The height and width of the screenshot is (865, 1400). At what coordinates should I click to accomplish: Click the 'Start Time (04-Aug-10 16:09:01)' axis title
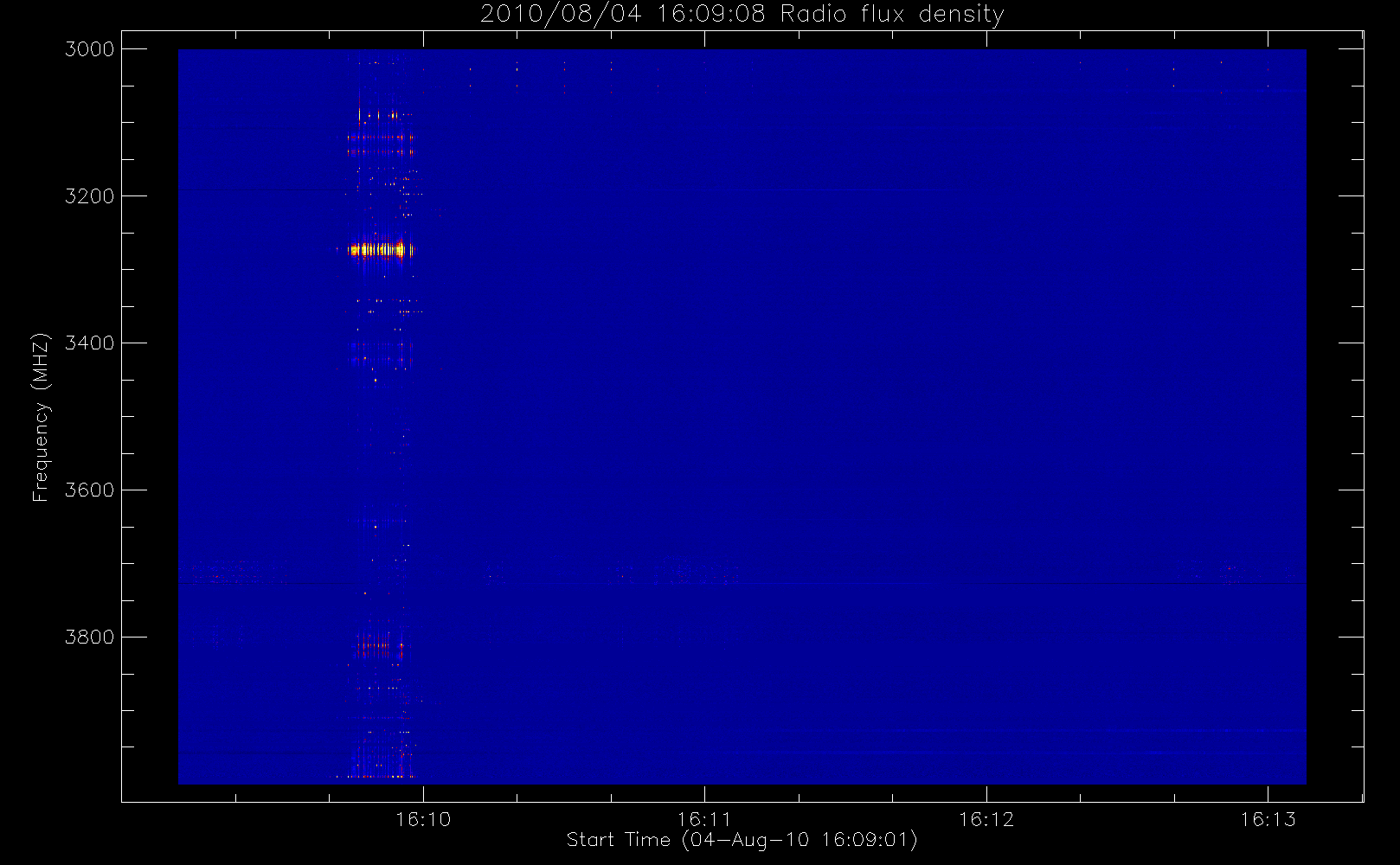click(x=742, y=840)
